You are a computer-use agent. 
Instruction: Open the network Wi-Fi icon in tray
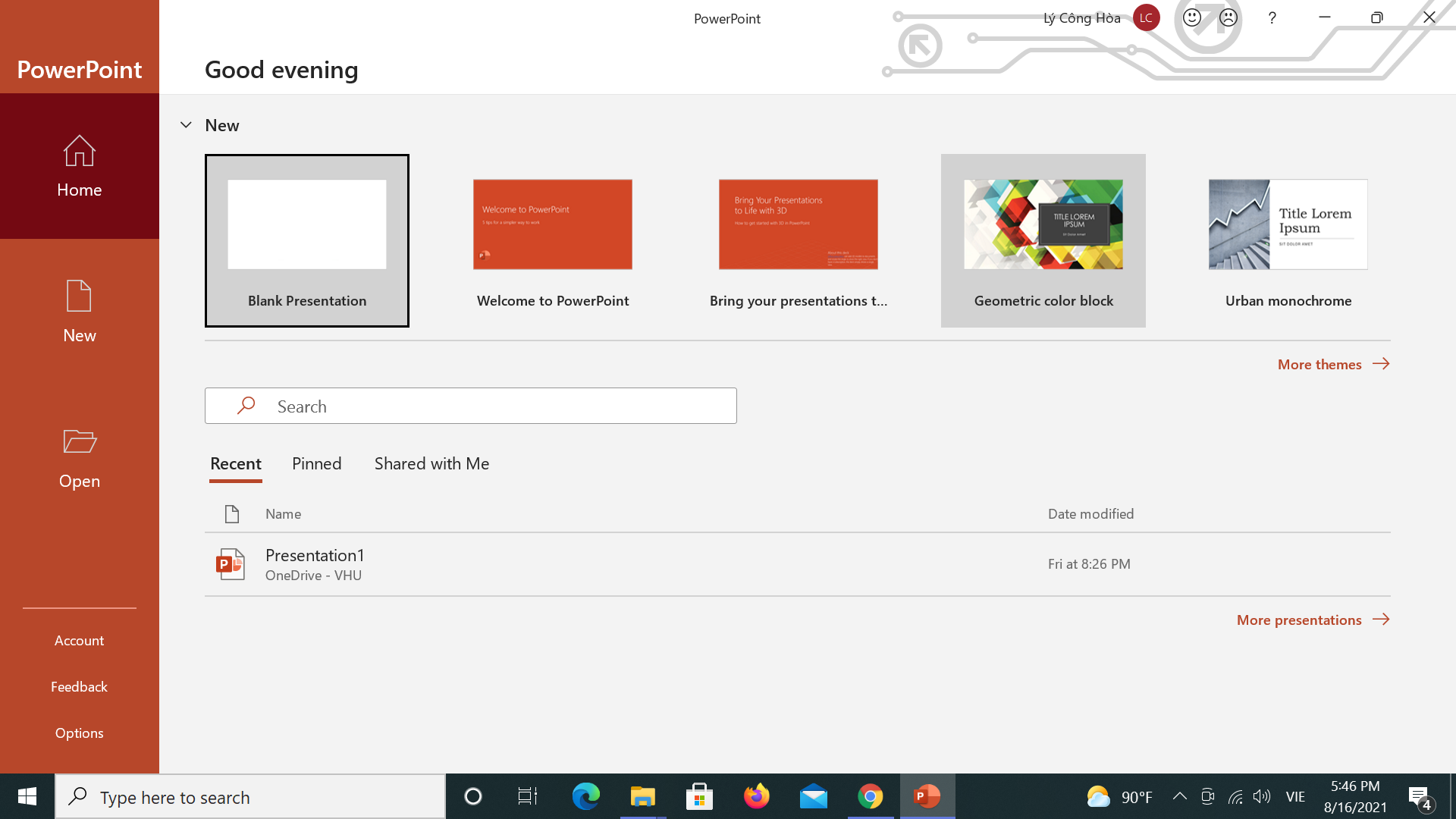click(1235, 796)
